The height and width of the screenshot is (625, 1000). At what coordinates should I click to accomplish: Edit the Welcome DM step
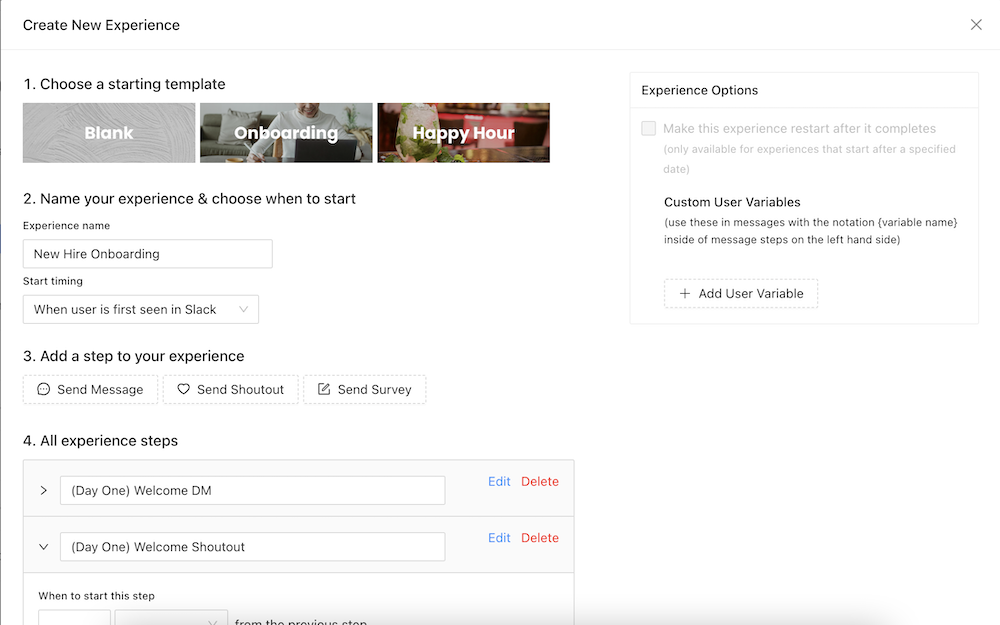tap(499, 482)
